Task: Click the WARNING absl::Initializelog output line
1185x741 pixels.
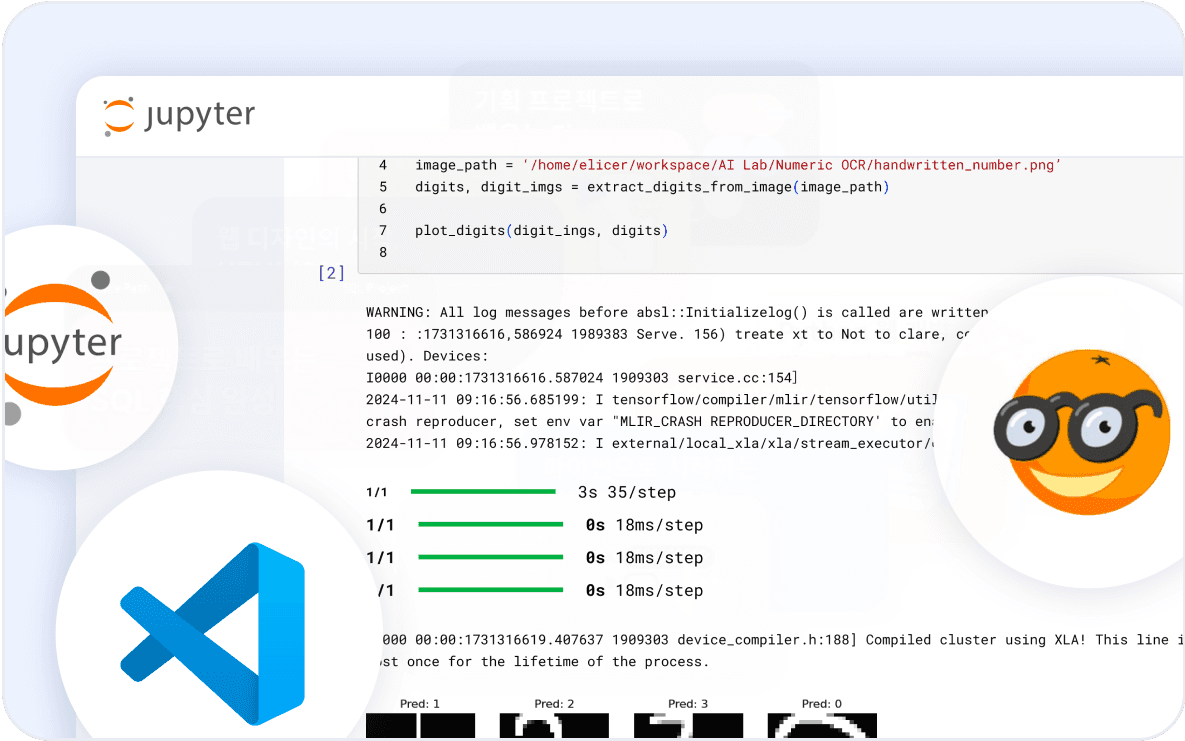Action: pyautogui.click(x=677, y=312)
